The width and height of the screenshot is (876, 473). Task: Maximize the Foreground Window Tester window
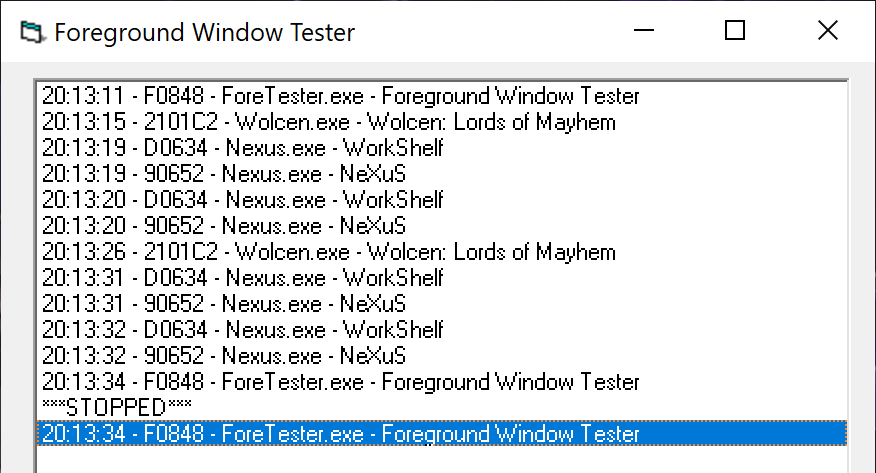click(735, 31)
